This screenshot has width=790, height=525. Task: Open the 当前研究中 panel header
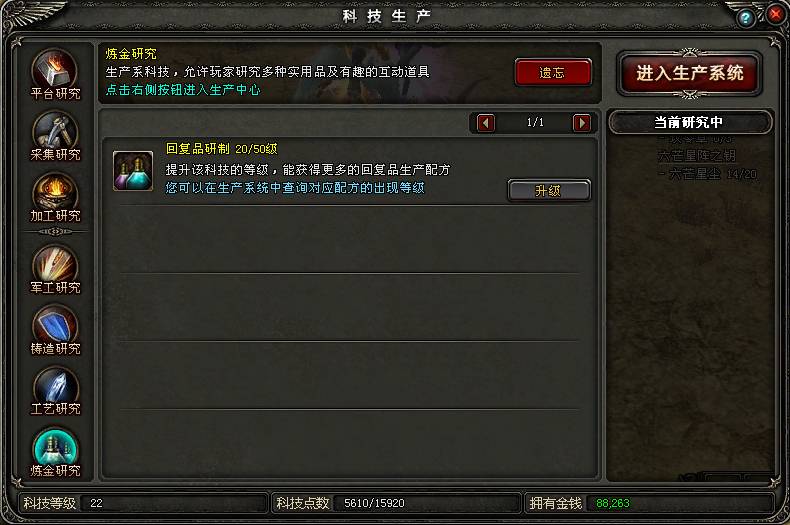pos(689,122)
